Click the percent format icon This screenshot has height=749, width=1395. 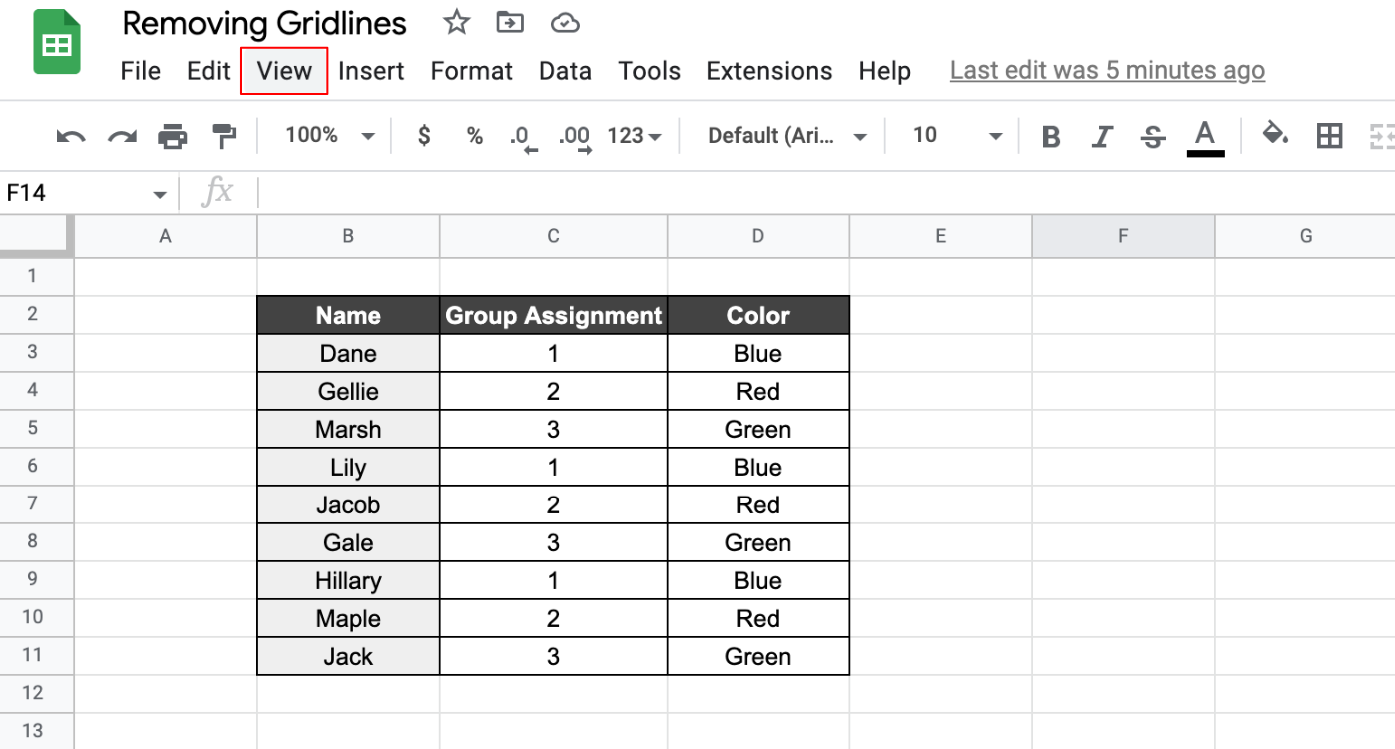click(x=473, y=135)
